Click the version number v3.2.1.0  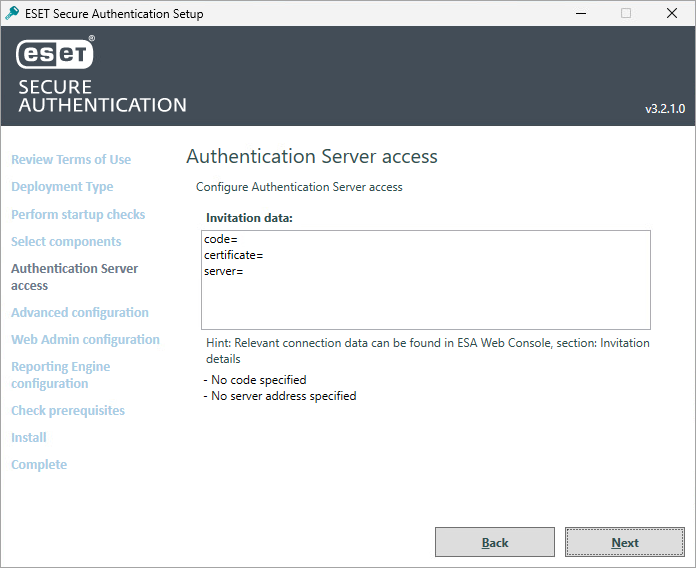(665, 109)
